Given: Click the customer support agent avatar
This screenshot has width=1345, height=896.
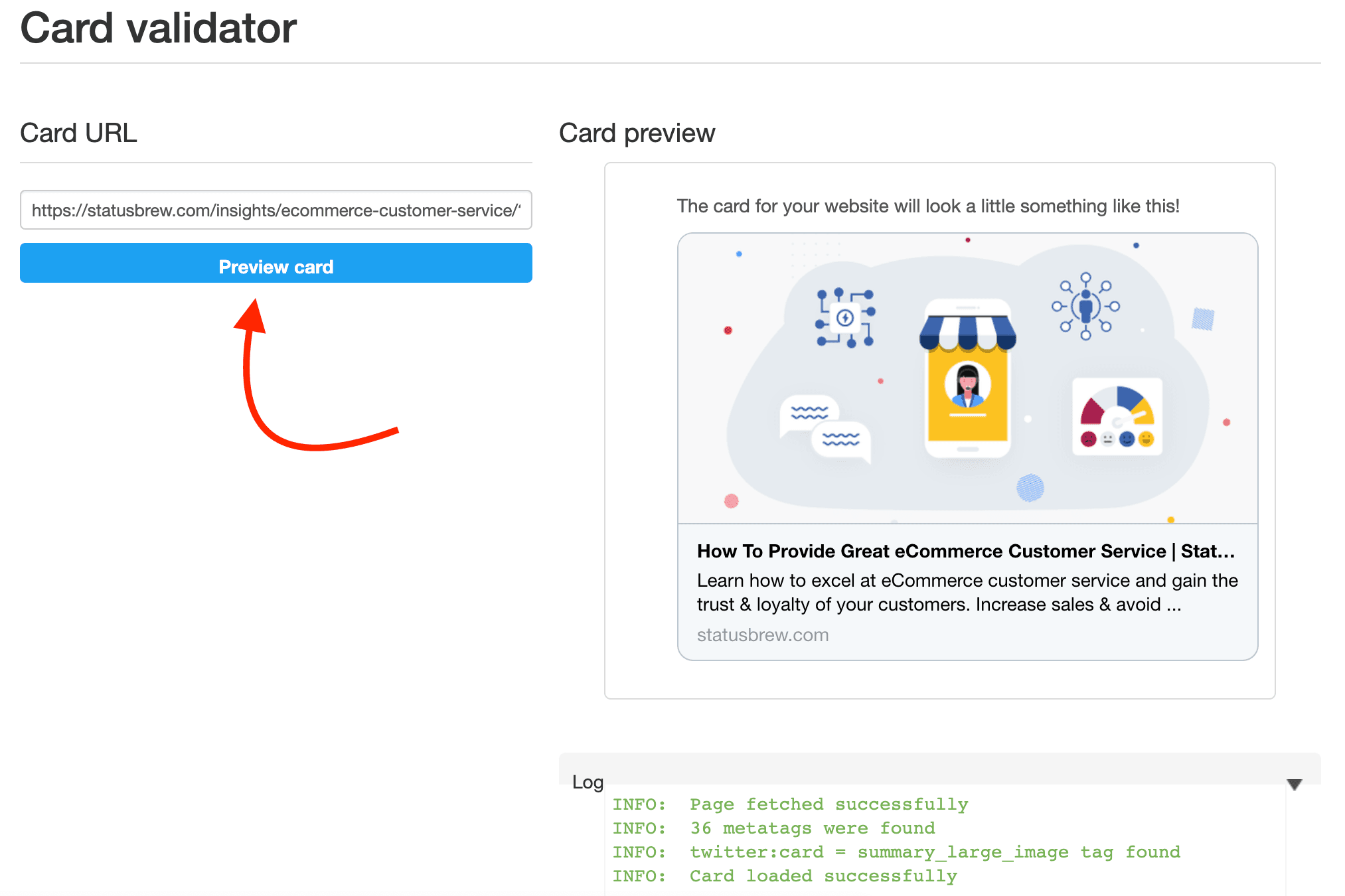Looking at the screenshot, I should point(967,385).
